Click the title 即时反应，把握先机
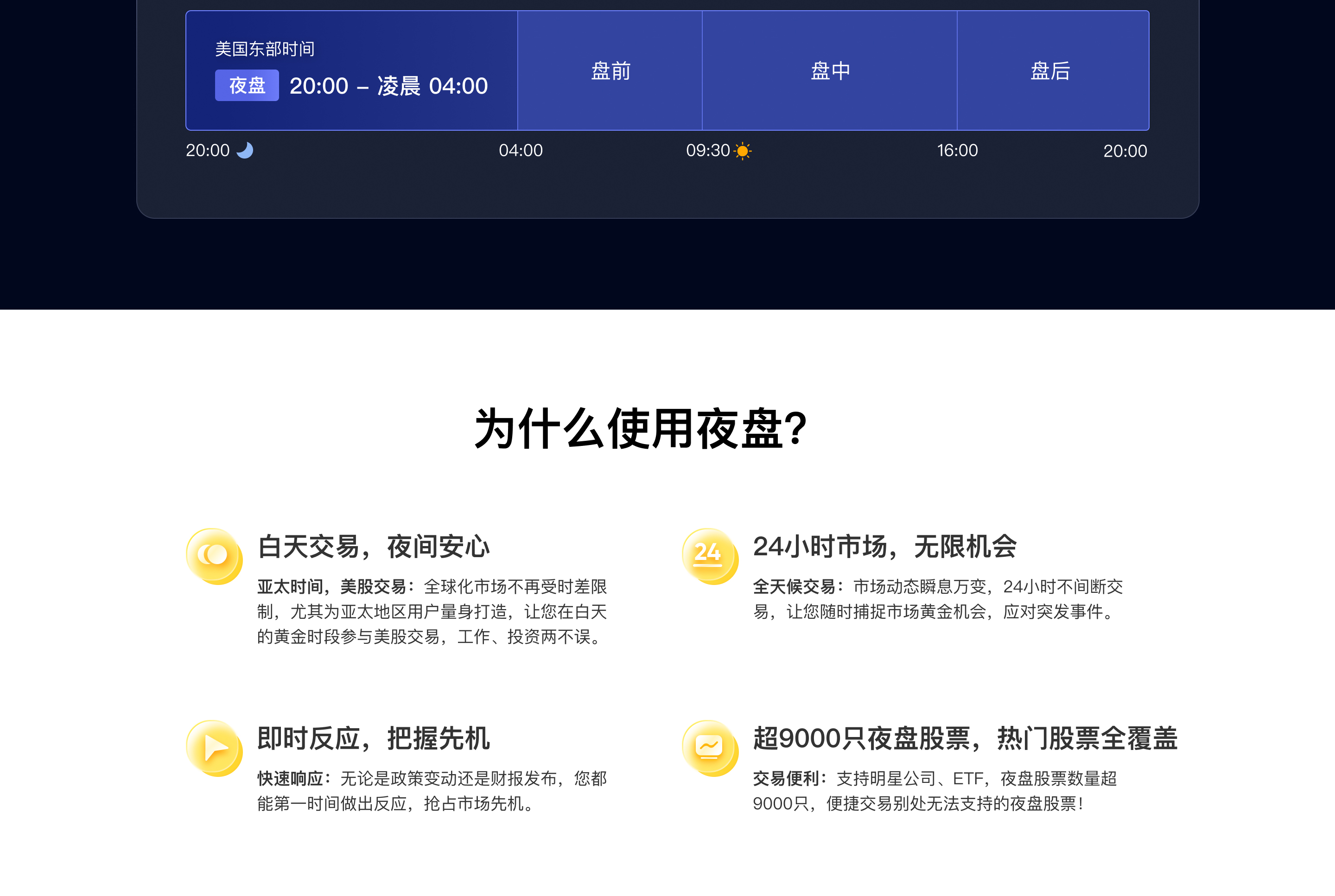This screenshot has height=896, width=1335. click(x=373, y=738)
